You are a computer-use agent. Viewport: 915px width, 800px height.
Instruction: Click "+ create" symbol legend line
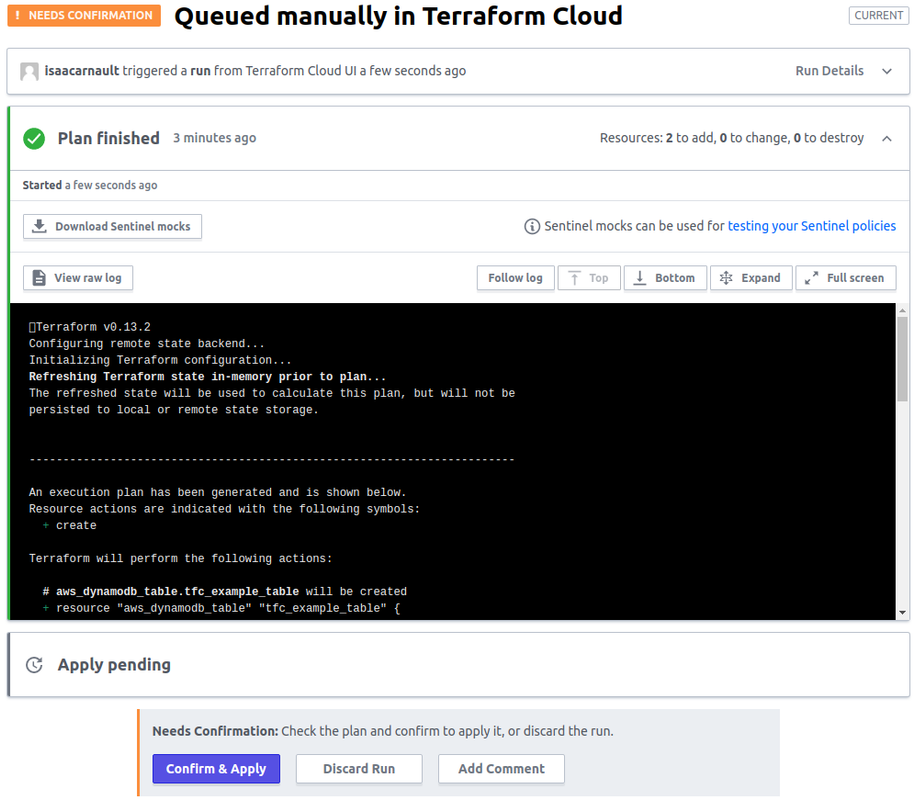69,526
